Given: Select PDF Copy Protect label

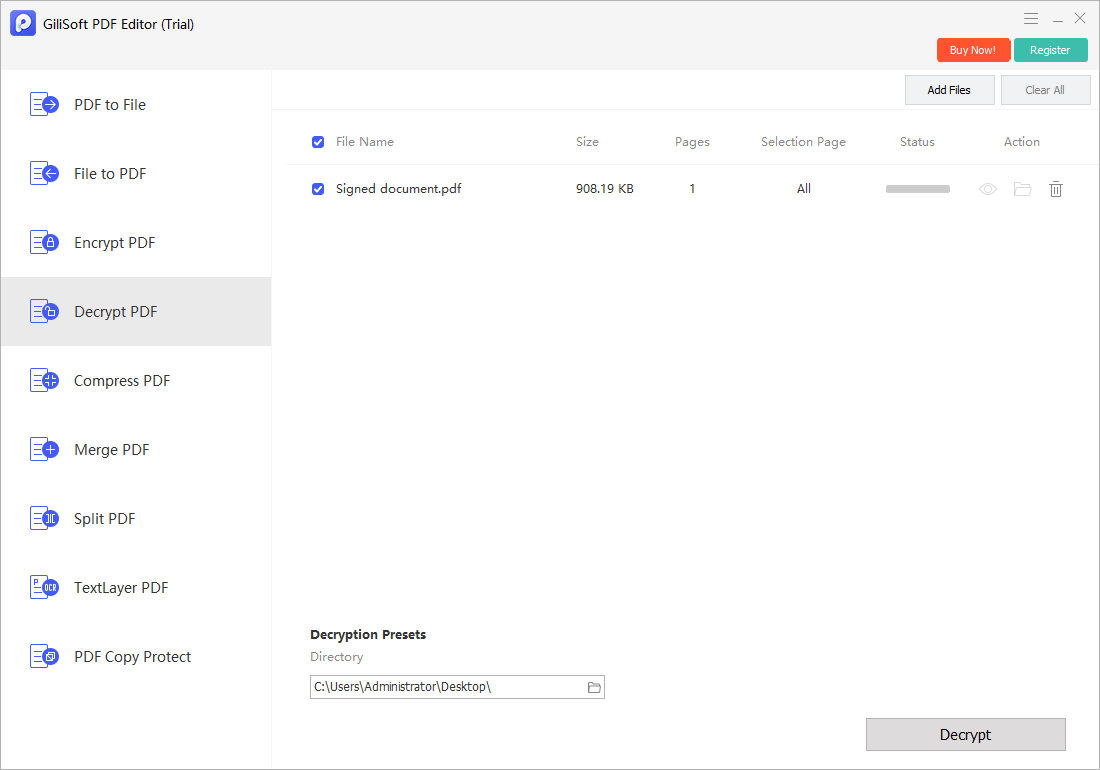Looking at the screenshot, I should click(x=133, y=657).
